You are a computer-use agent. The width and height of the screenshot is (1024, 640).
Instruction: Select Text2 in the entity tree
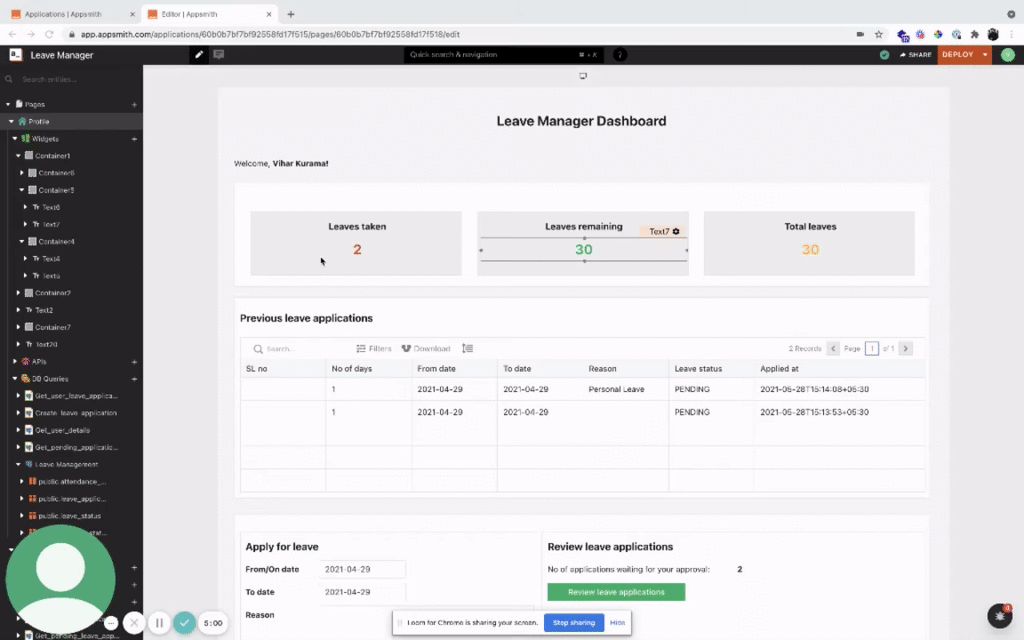(x=44, y=310)
